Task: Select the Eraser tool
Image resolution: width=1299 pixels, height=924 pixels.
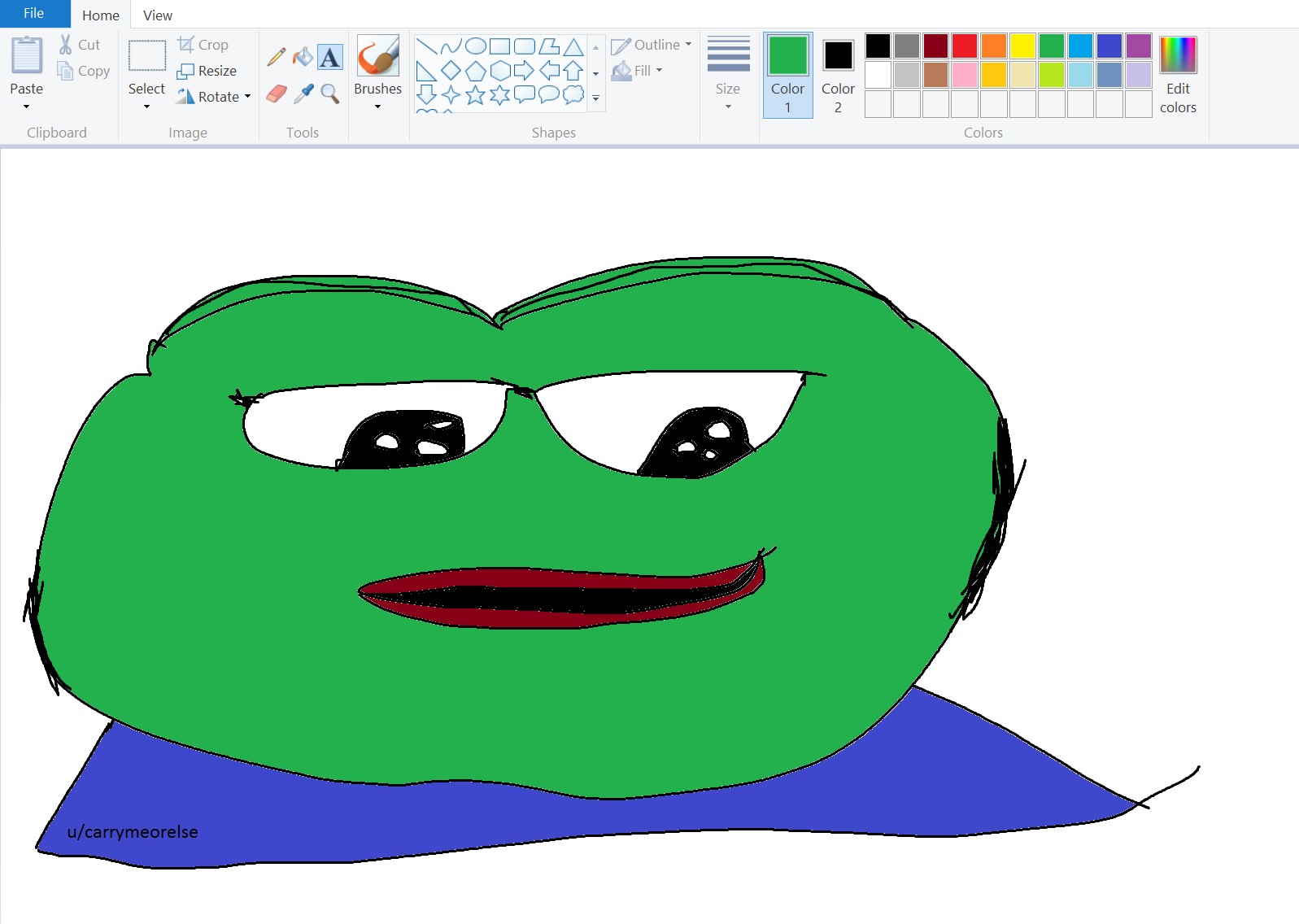Action: click(277, 94)
